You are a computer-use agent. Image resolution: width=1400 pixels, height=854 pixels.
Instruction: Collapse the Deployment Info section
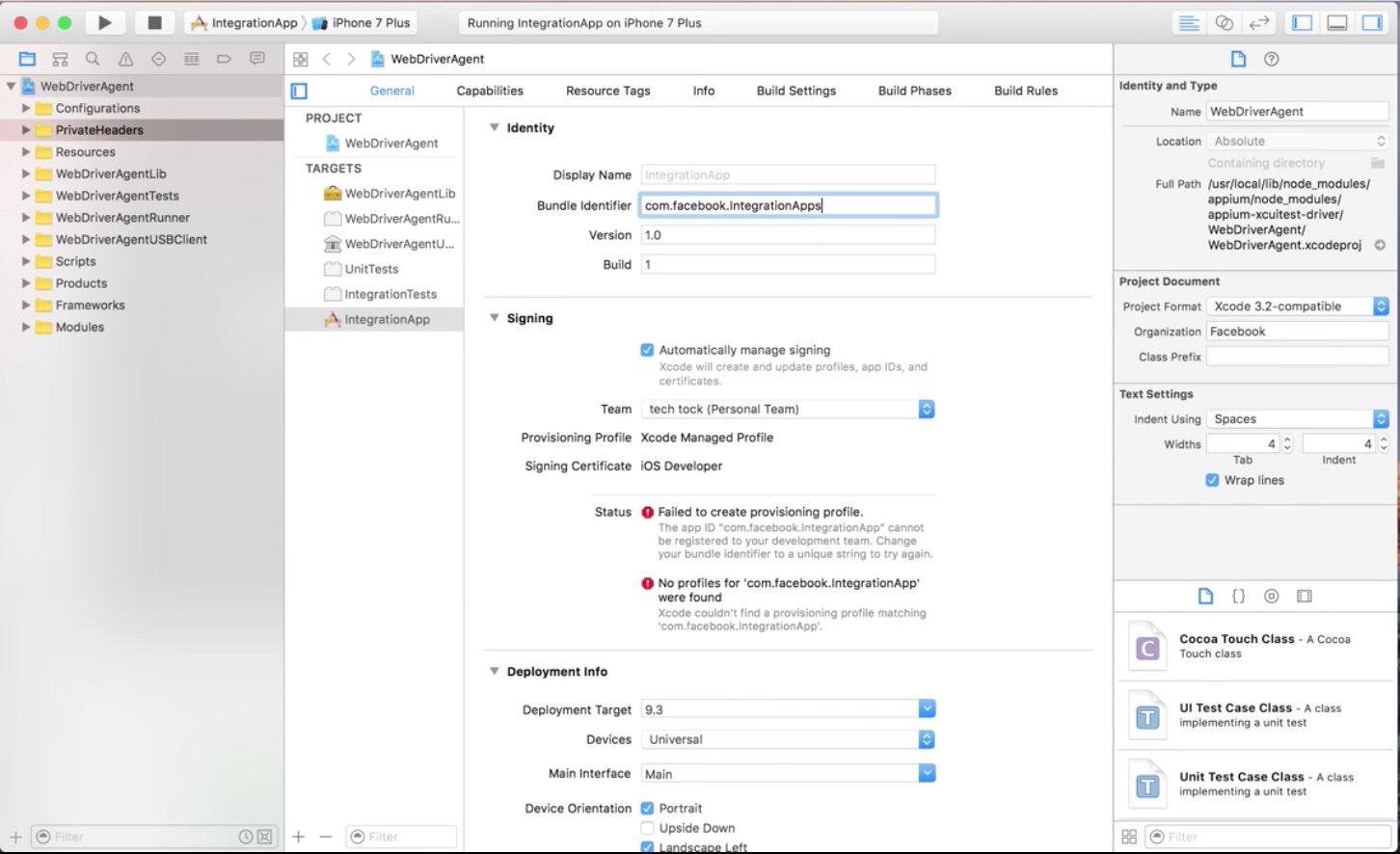pyautogui.click(x=494, y=671)
